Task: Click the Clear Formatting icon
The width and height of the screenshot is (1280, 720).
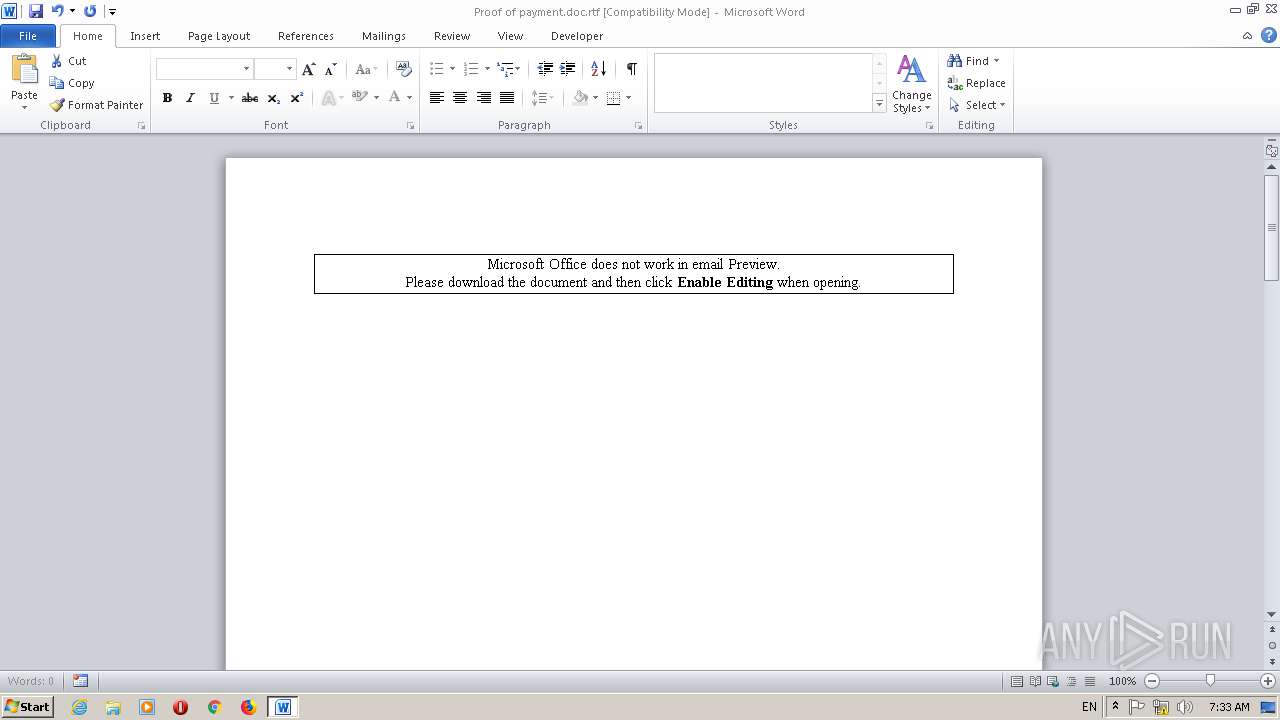Action: point(404,69)
